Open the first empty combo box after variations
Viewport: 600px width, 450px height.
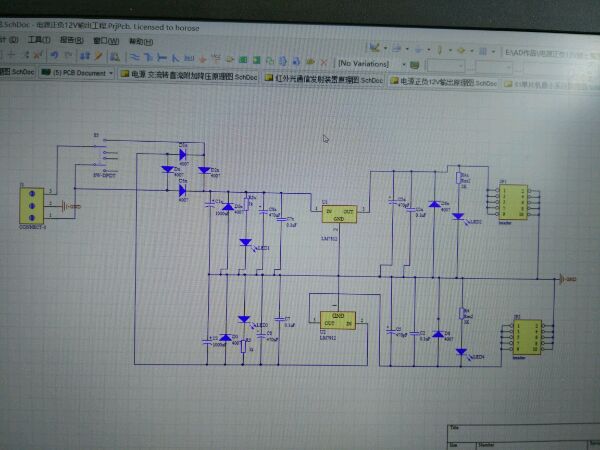pos(446,66)
